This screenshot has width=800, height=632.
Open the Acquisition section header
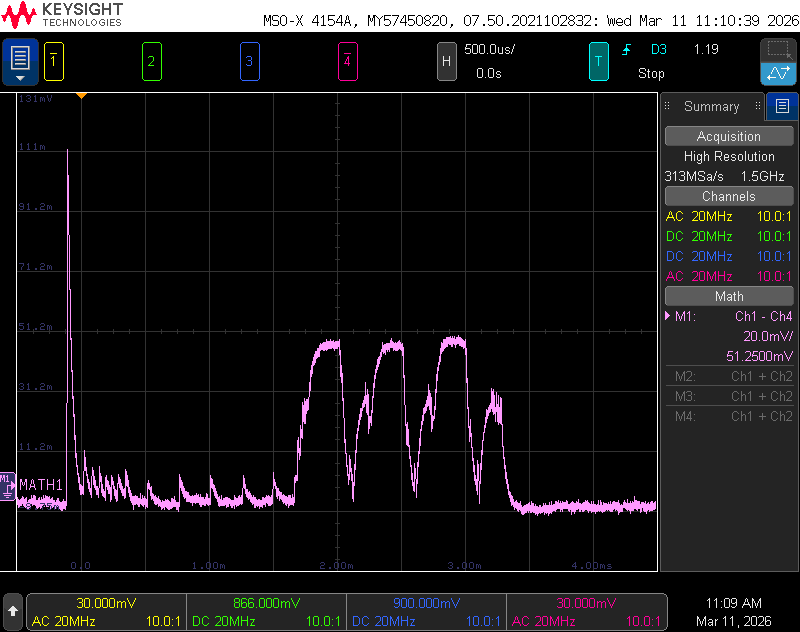729,136
